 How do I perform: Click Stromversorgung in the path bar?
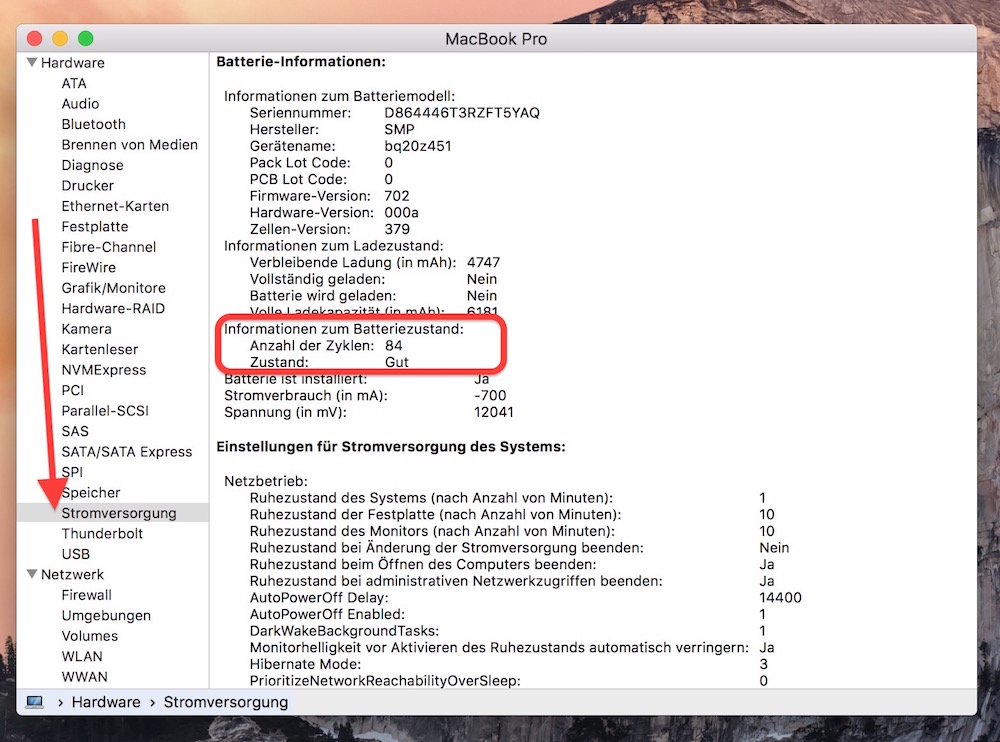click(x=226, y=702)
